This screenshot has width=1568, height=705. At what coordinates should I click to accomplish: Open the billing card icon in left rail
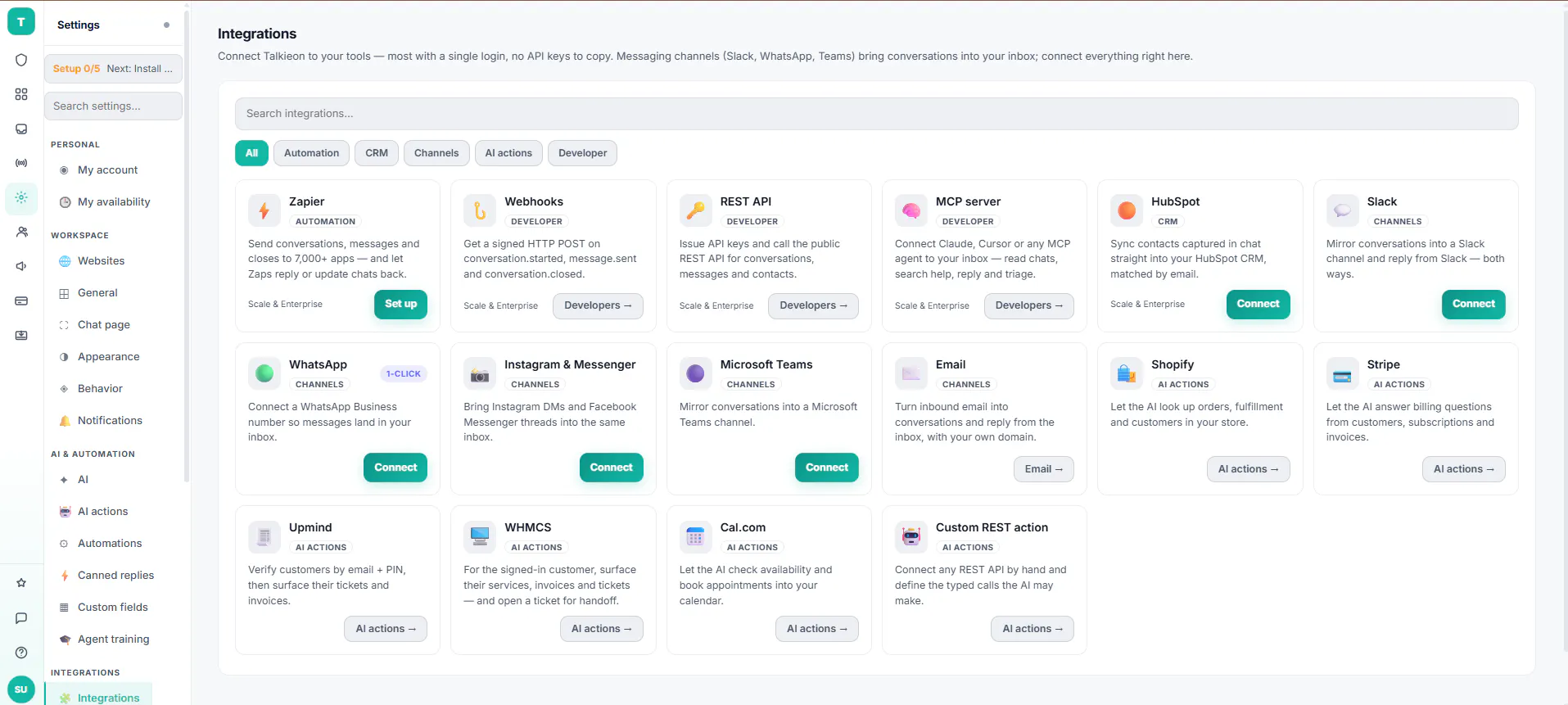pyautogui.click(x=21, y=301)
